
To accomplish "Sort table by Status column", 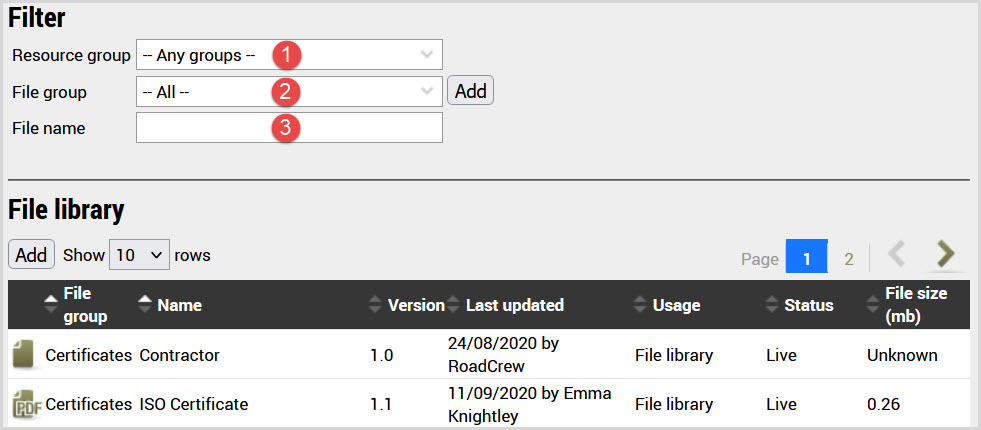I will pyautogui.click(x=772, y=305).
